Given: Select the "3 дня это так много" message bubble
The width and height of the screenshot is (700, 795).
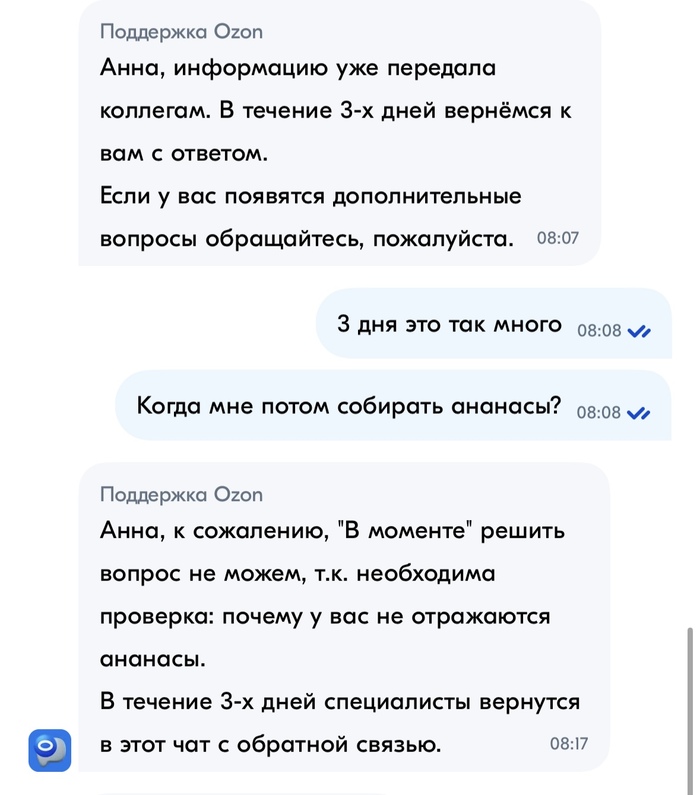Looking at the screenshot, I should [448, 324].
